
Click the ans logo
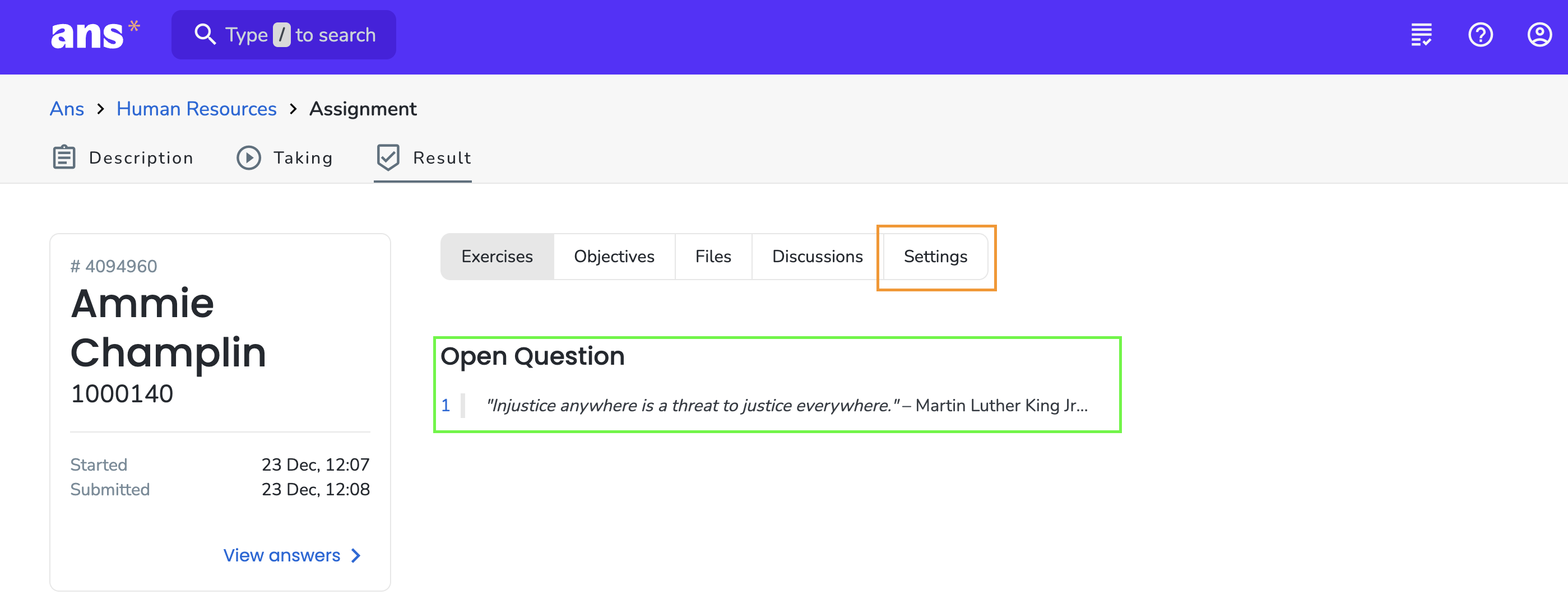[x=95, y=35]
